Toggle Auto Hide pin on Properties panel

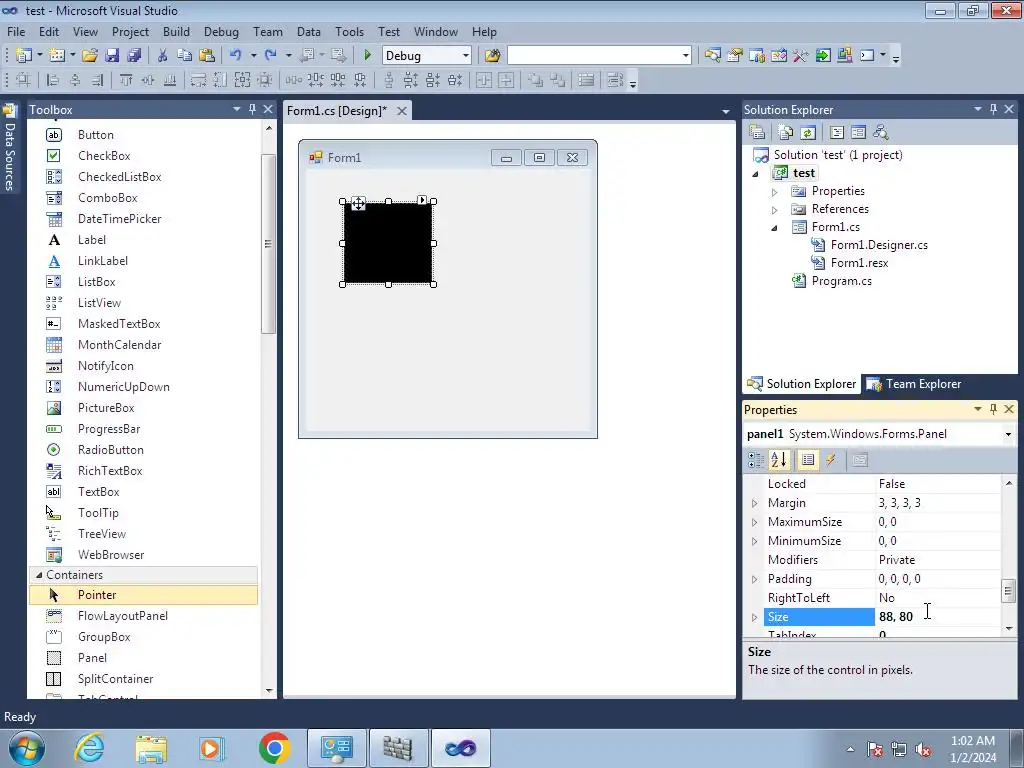click(x=993, y=409)
